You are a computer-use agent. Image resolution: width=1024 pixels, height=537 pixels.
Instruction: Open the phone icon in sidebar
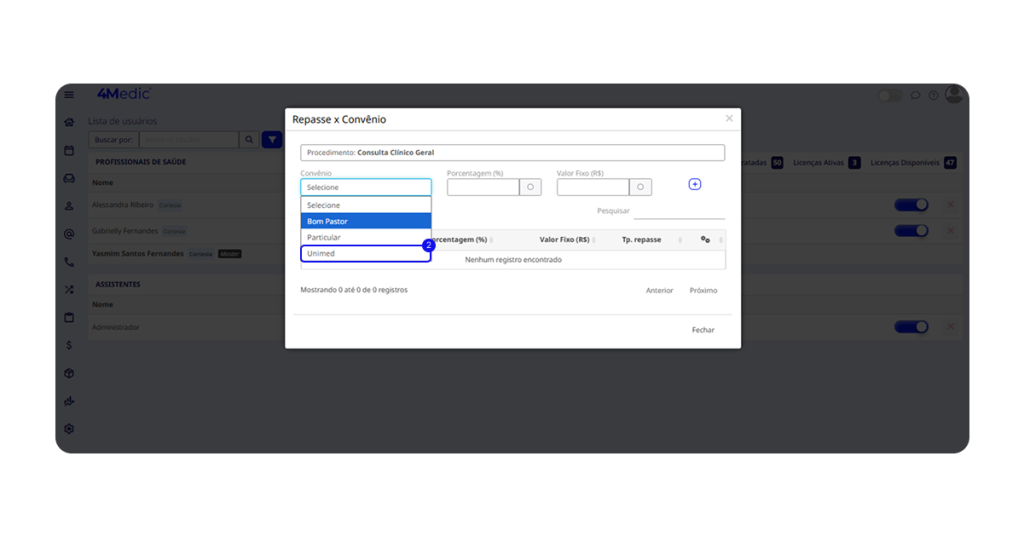tap(69, 262)
